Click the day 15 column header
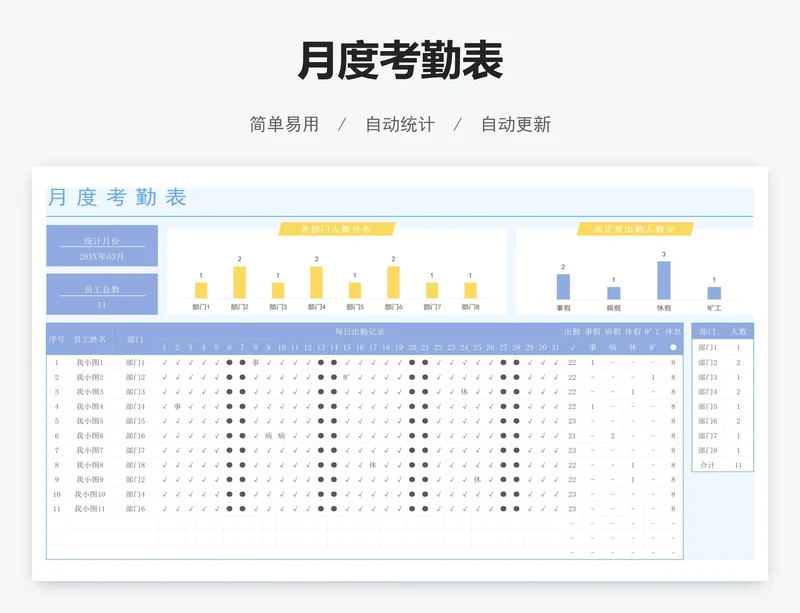The width and height of the screenshot is (800, 613). pyautogui.click(x=347, y=347)
